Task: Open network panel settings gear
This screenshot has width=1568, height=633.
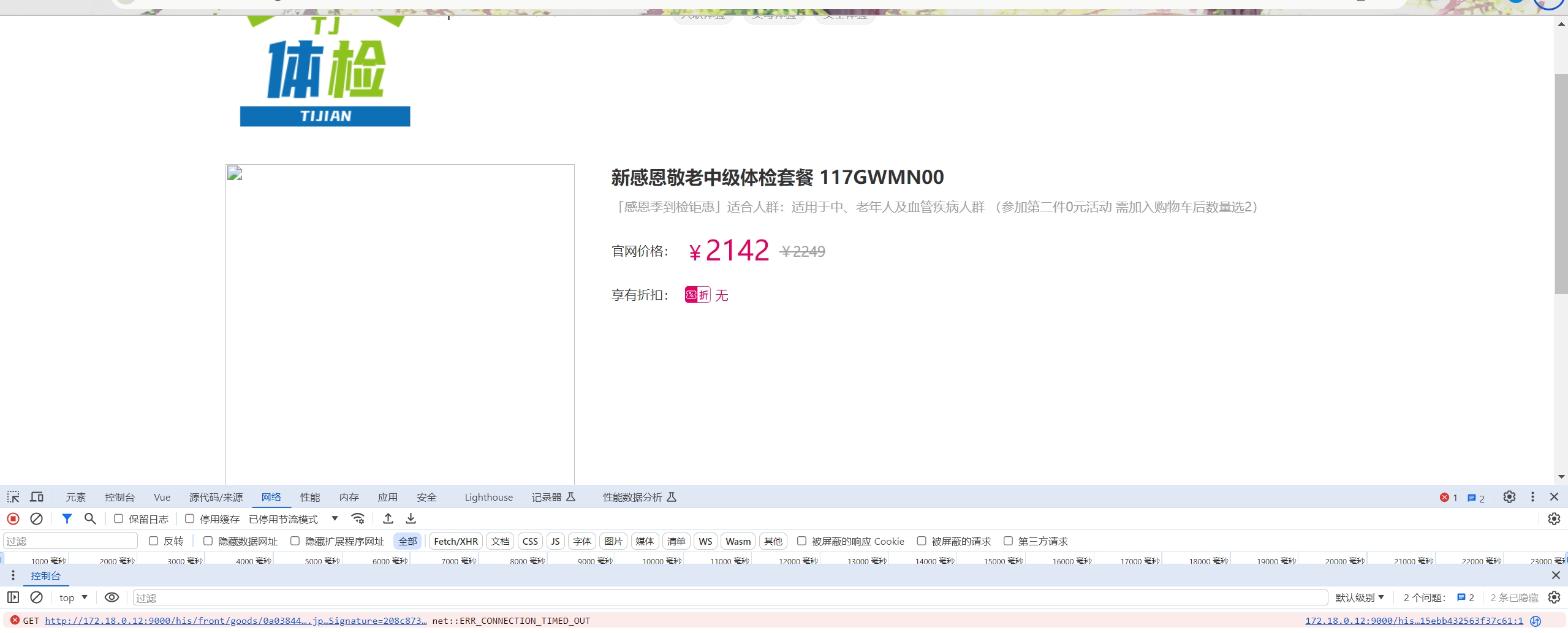Action: [x=1554, y=519]
